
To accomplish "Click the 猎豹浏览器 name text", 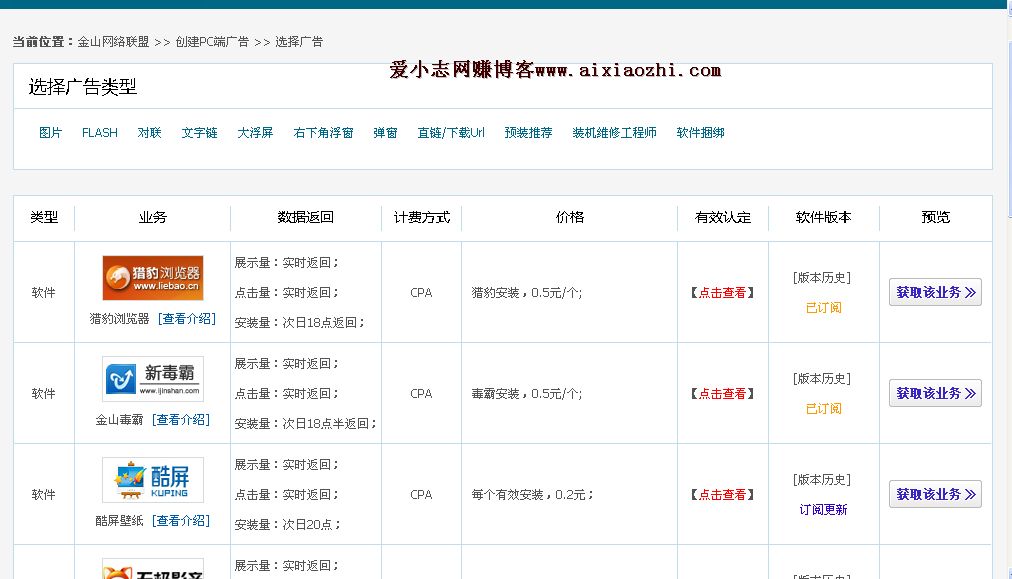I will (x=119, y=318).
